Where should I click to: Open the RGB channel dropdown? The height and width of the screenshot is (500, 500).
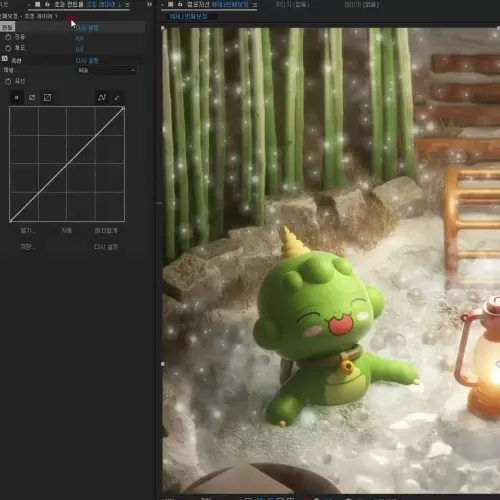click(107, 70)
